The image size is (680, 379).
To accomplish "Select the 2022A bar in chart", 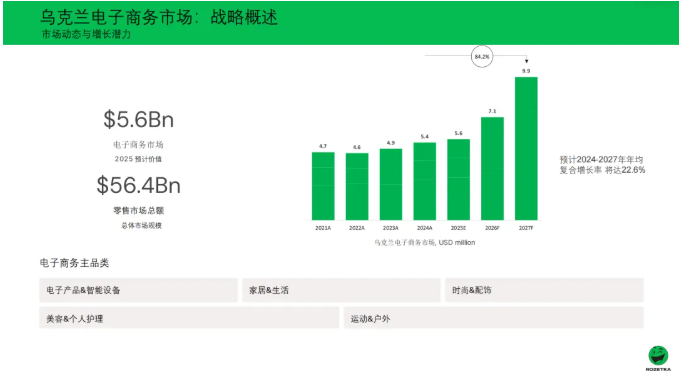I will point(357,186).
